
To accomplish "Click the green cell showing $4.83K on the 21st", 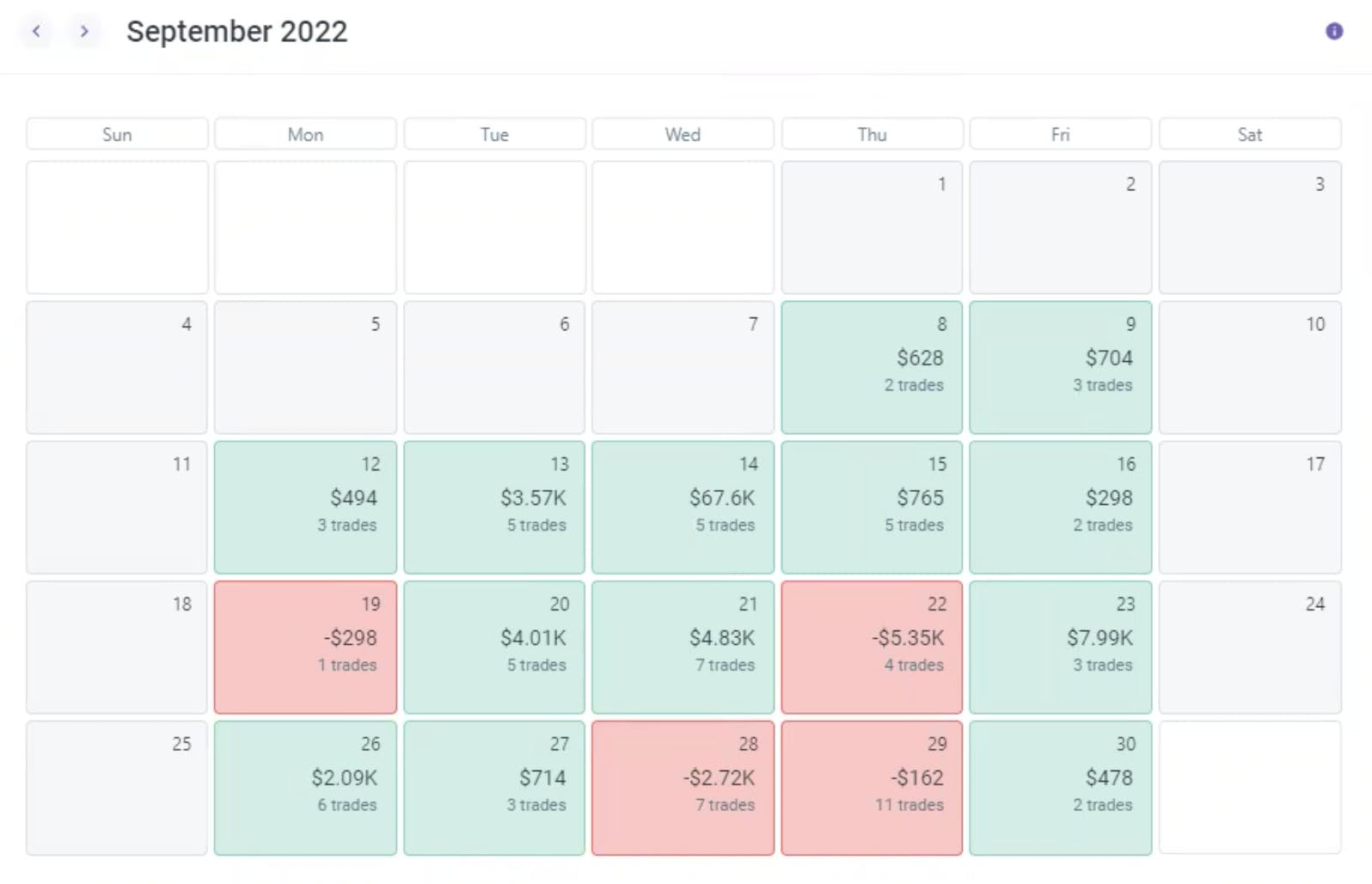I will (x=682, y=648).
